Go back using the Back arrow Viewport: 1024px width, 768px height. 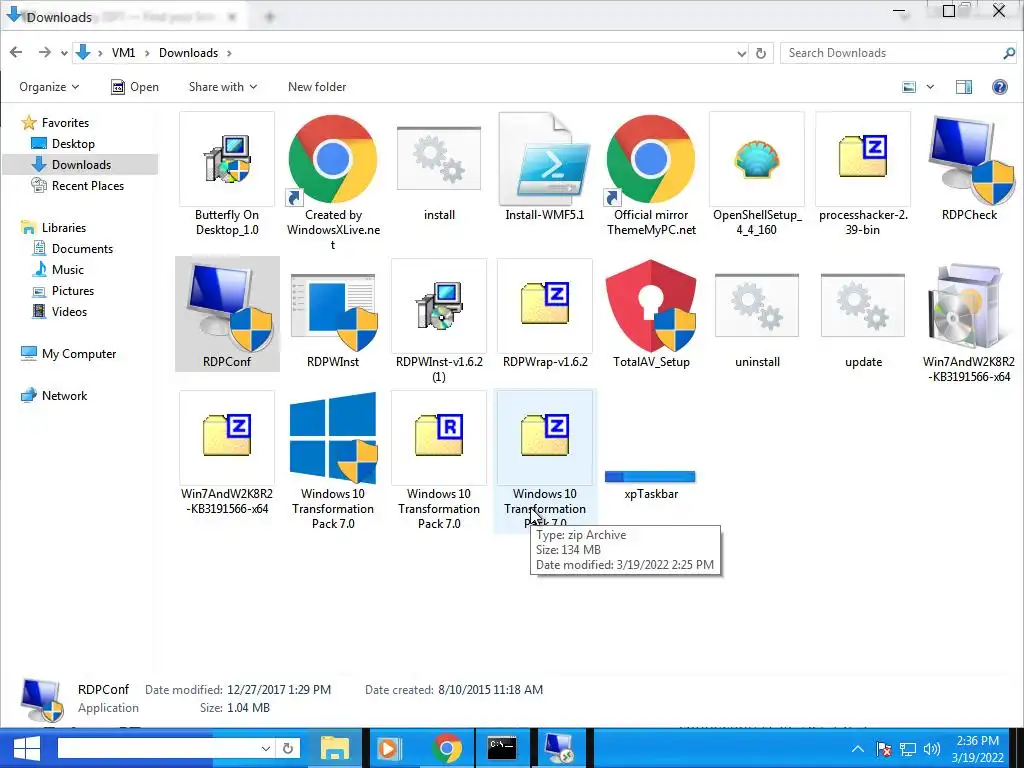point(16,52)
